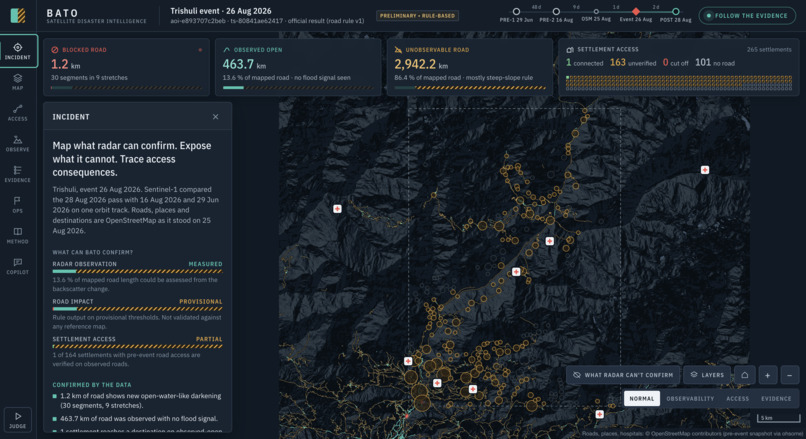Click '30 segments in 9 stretches' text
The height and width of the screenshot is (439, 806).
[89, 78]
